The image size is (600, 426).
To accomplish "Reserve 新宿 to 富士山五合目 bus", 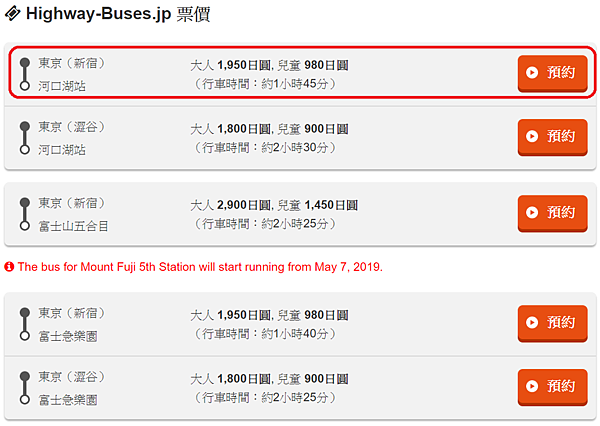I will 552,213.
